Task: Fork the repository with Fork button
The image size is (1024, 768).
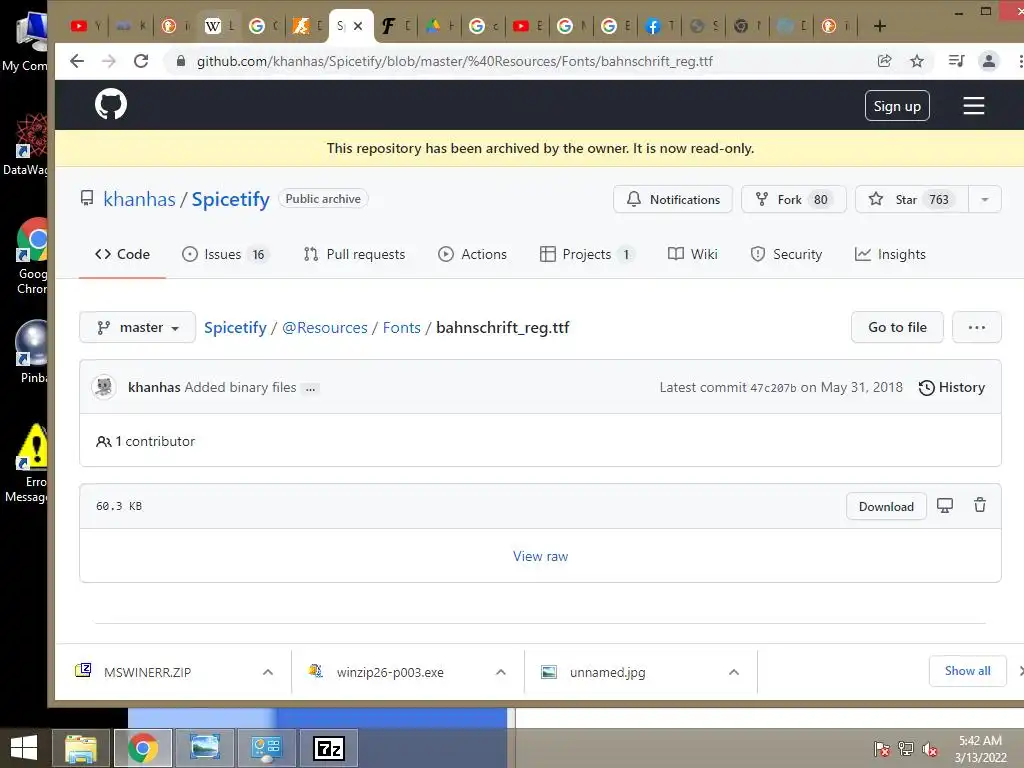Action: pos(793,199)
